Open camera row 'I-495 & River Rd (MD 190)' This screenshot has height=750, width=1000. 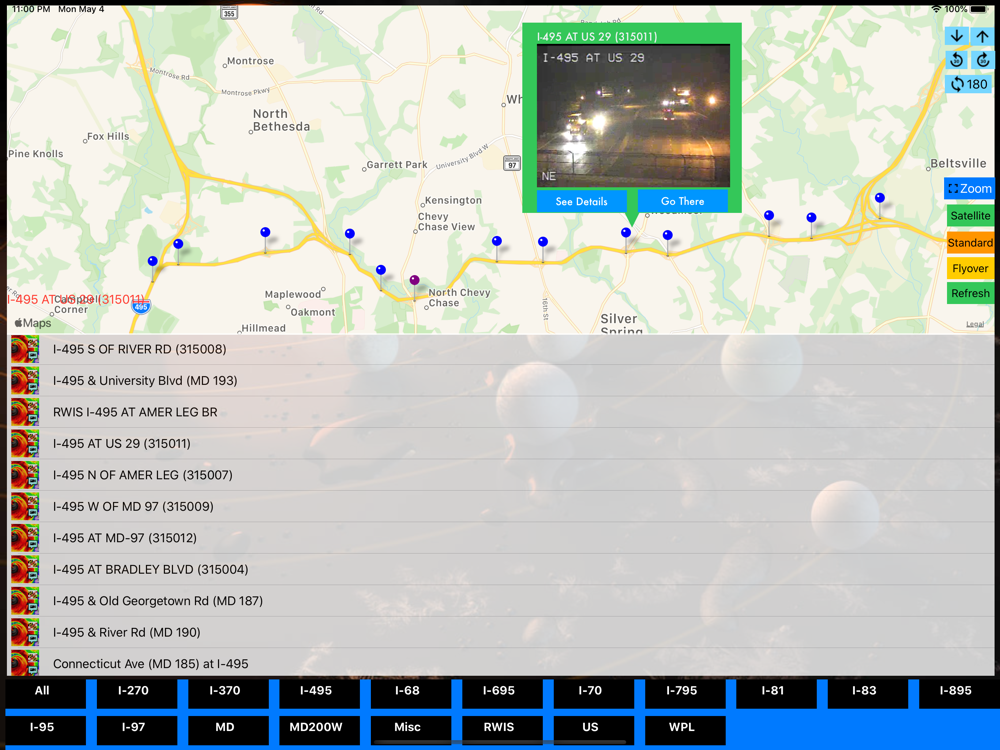point(501,632)
